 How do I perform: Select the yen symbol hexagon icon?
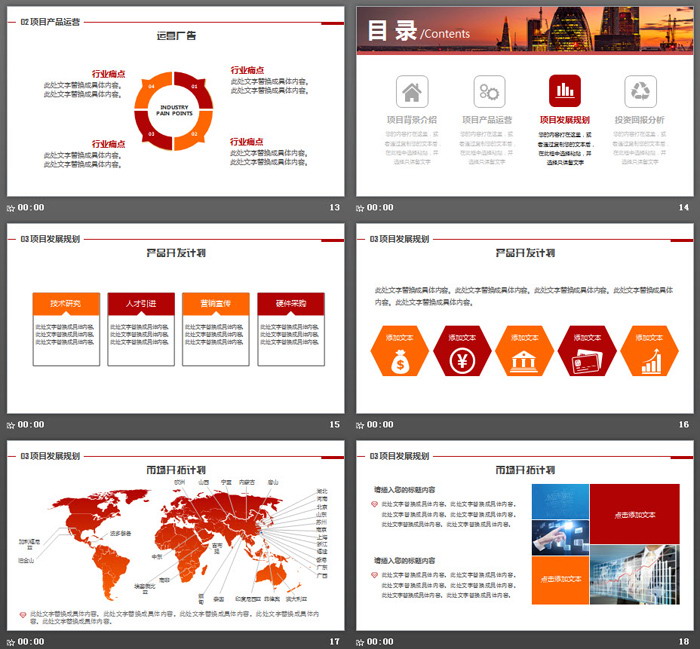pyautogui.click(x=462, y=352)
